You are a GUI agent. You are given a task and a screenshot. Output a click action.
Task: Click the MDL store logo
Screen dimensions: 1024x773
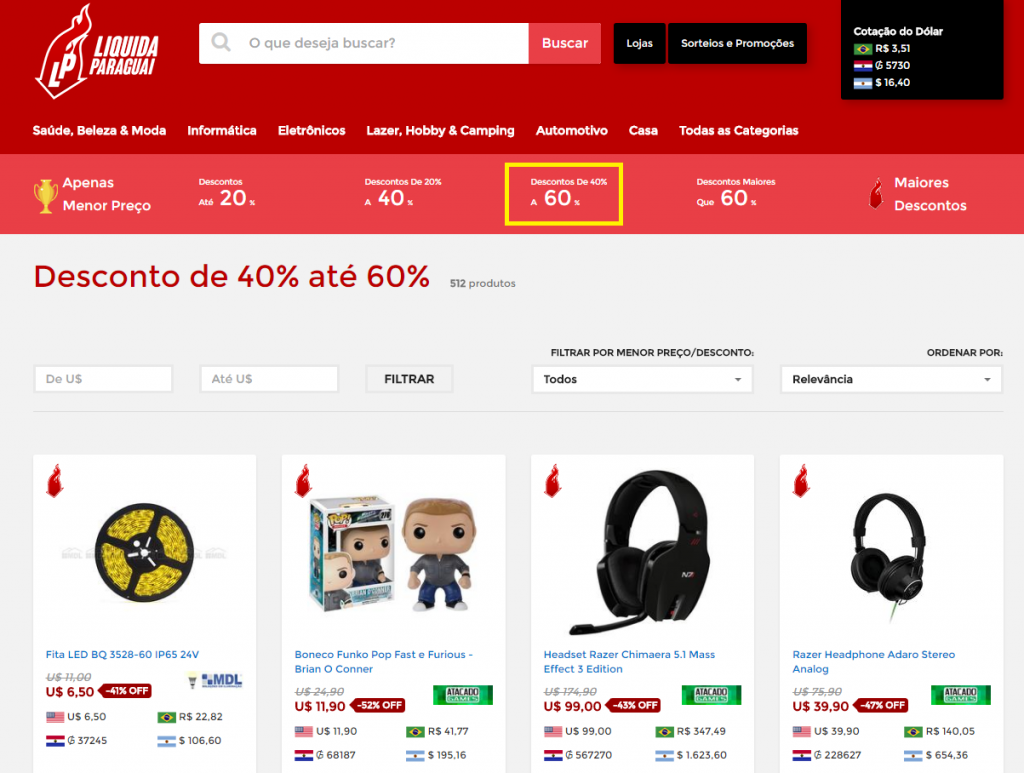216,680
